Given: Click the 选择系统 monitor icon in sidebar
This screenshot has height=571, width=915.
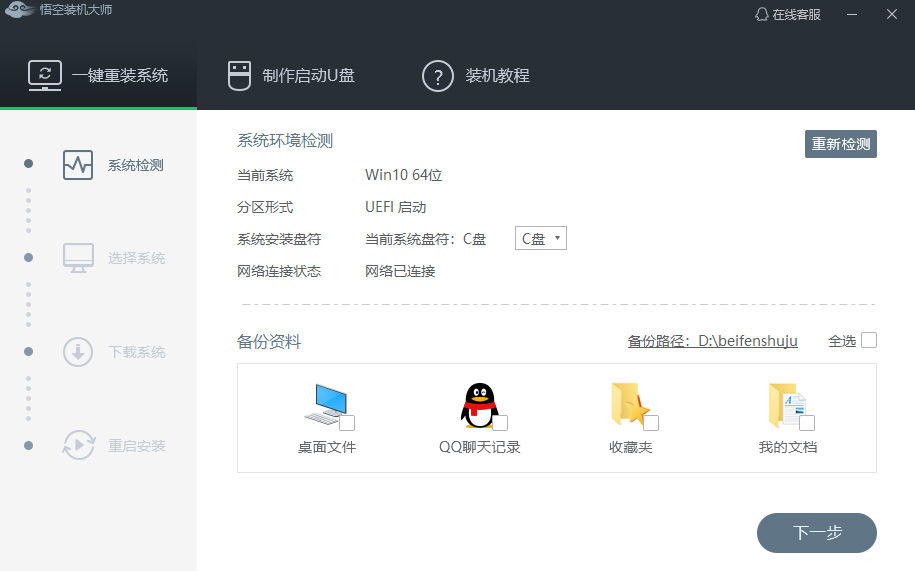Looking at the screenshot, I should pos(78,258).
